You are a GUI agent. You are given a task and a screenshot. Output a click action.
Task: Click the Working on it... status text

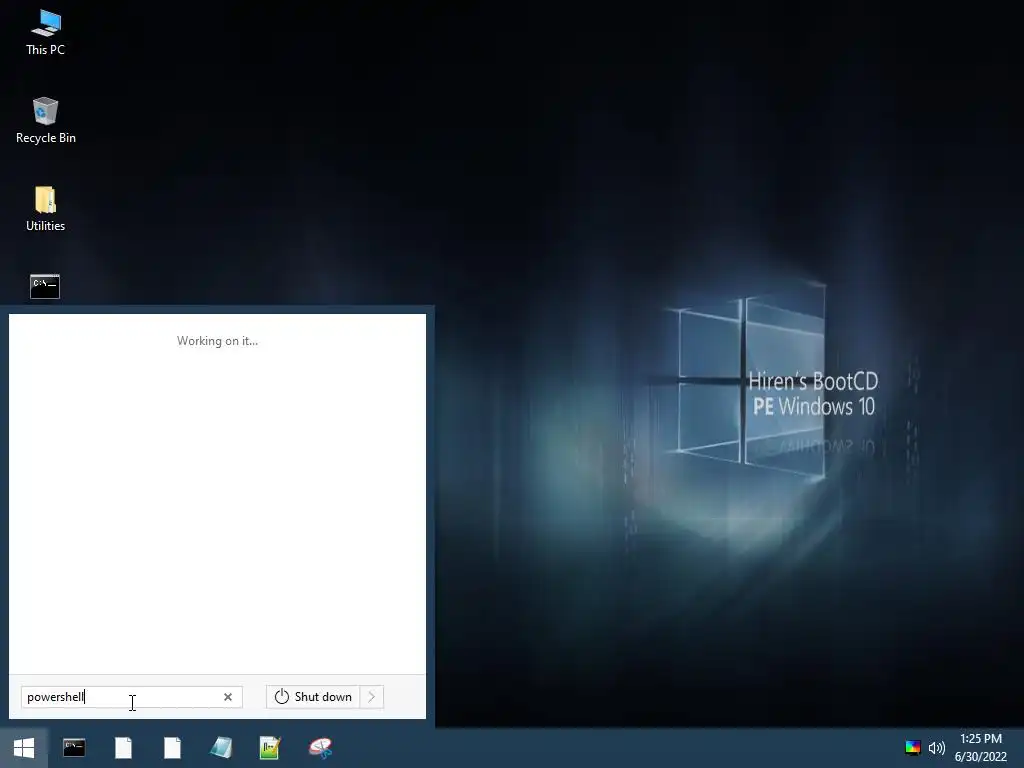(x=217, y=341)
